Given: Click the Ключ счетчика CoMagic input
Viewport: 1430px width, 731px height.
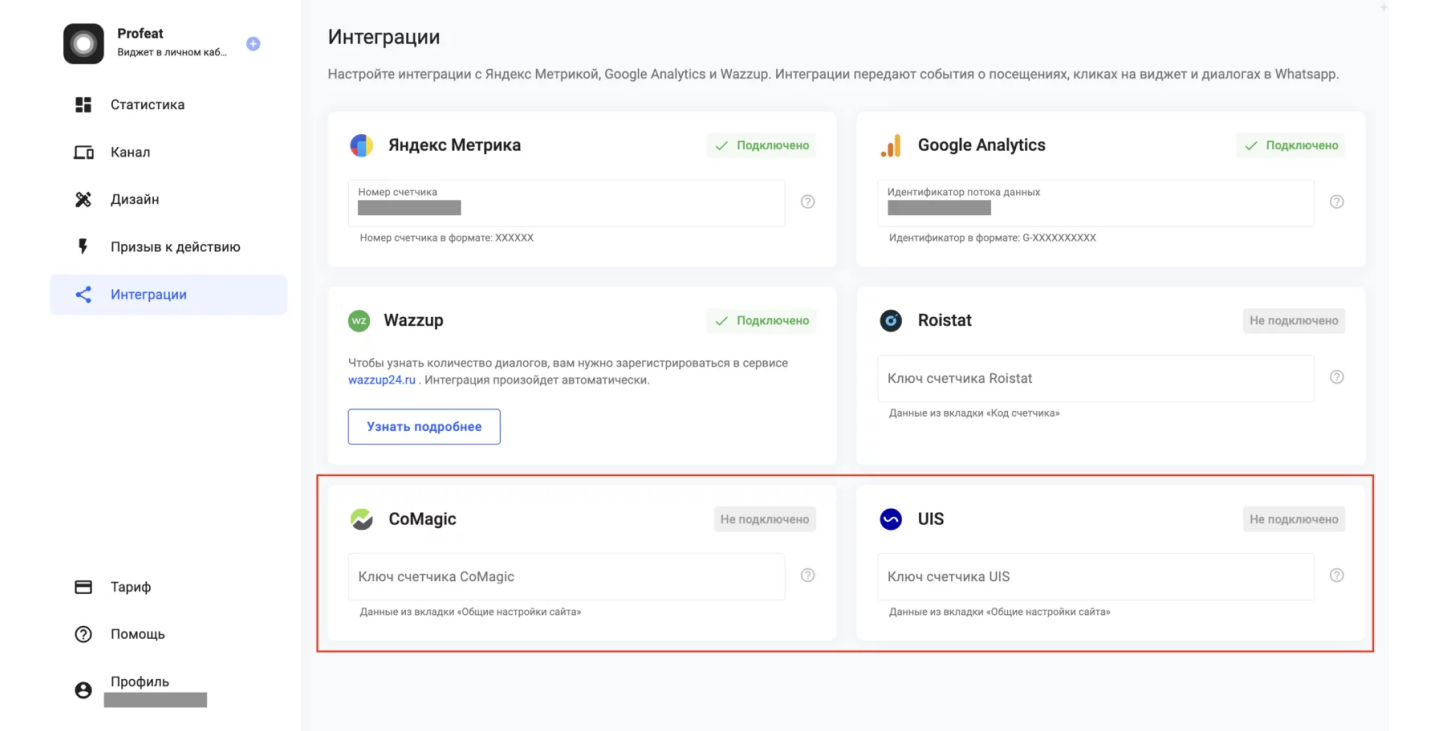Looking at the screenshot, I should 566,577.
